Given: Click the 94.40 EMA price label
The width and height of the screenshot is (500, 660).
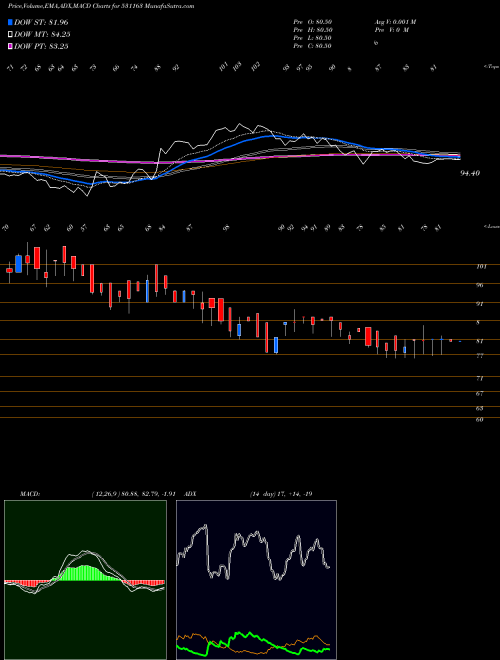Looking at the screenshot, I should [x=470, y=173].
